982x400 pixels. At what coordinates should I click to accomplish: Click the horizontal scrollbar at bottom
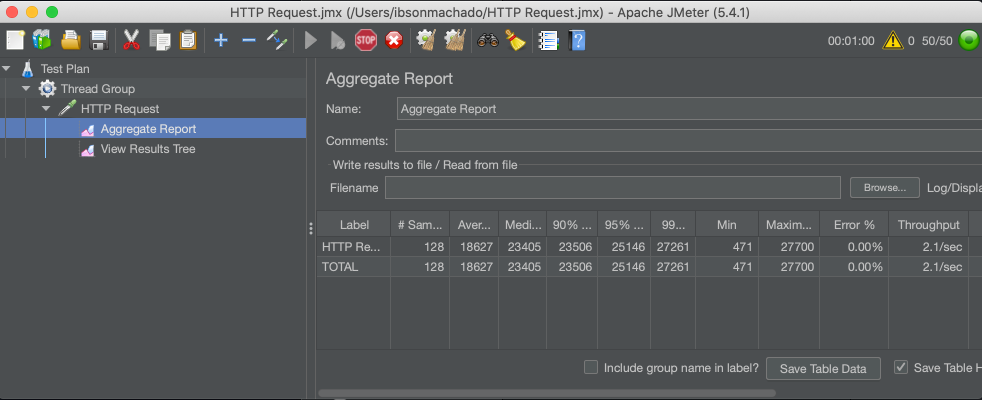[547, 394]
